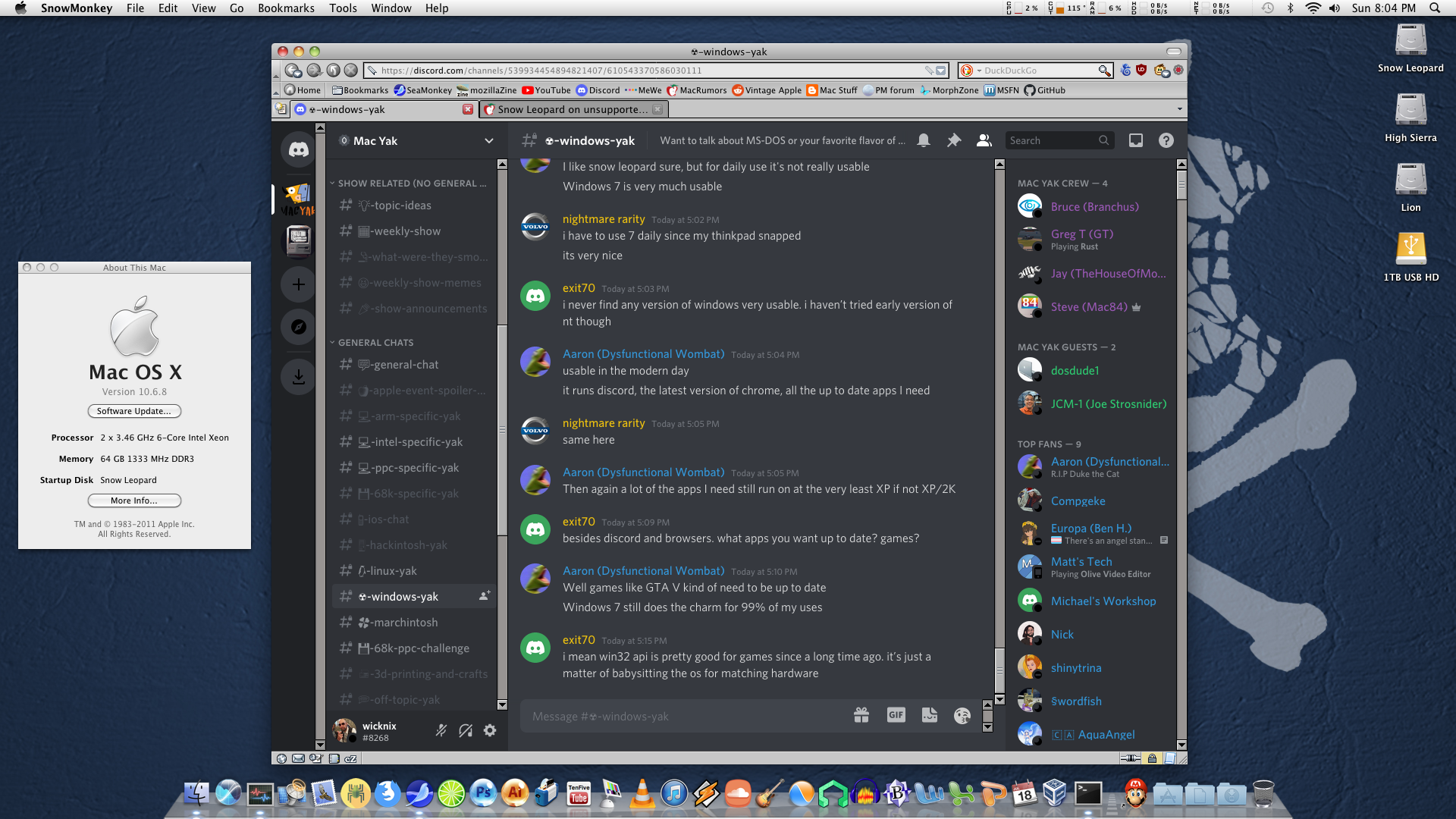Screen dimensions: 1456x819
Task: Click the message input field
Action: [x=682, y=717]
